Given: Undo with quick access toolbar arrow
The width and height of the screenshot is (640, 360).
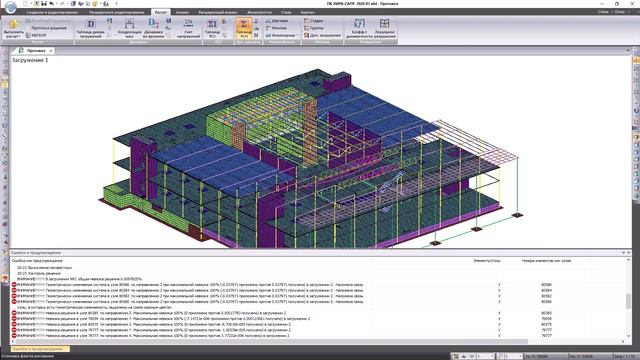Looking at the screenshot, I should point(51,4).
